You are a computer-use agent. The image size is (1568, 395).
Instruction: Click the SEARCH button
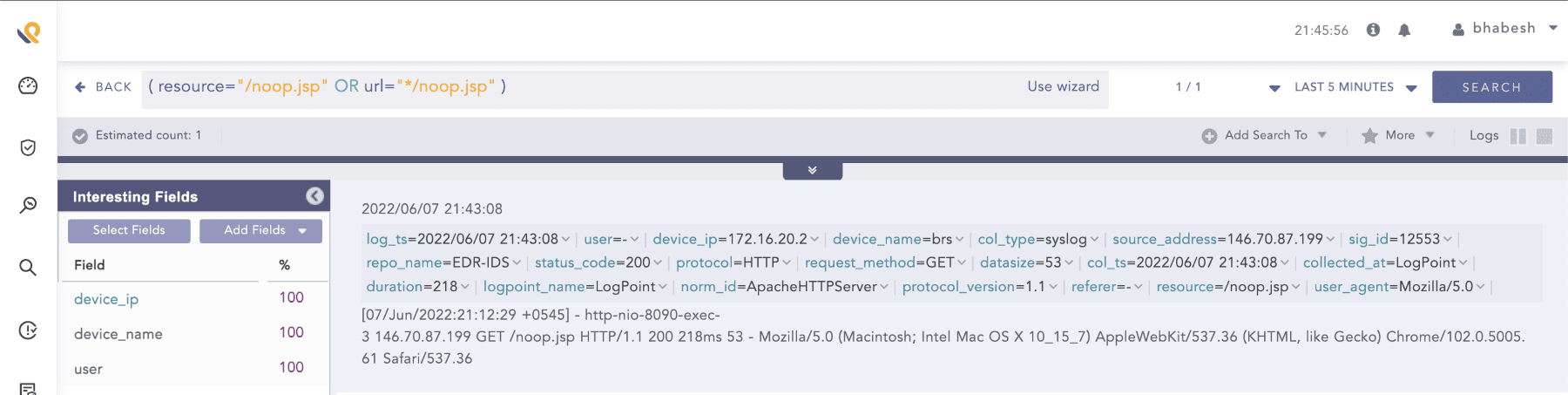tap(1491, 87)
